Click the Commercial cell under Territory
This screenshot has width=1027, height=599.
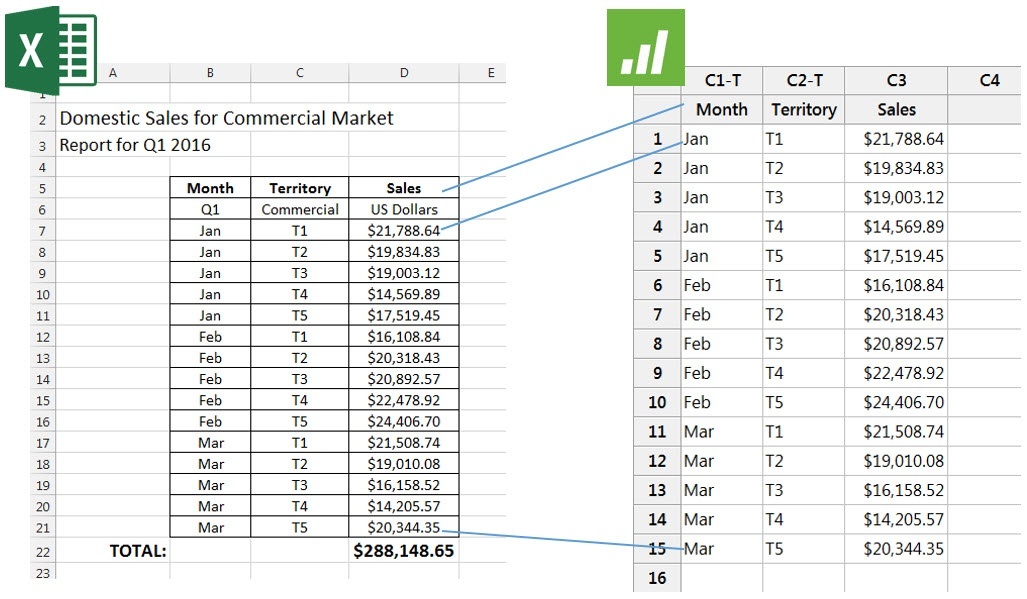point(299,209)
